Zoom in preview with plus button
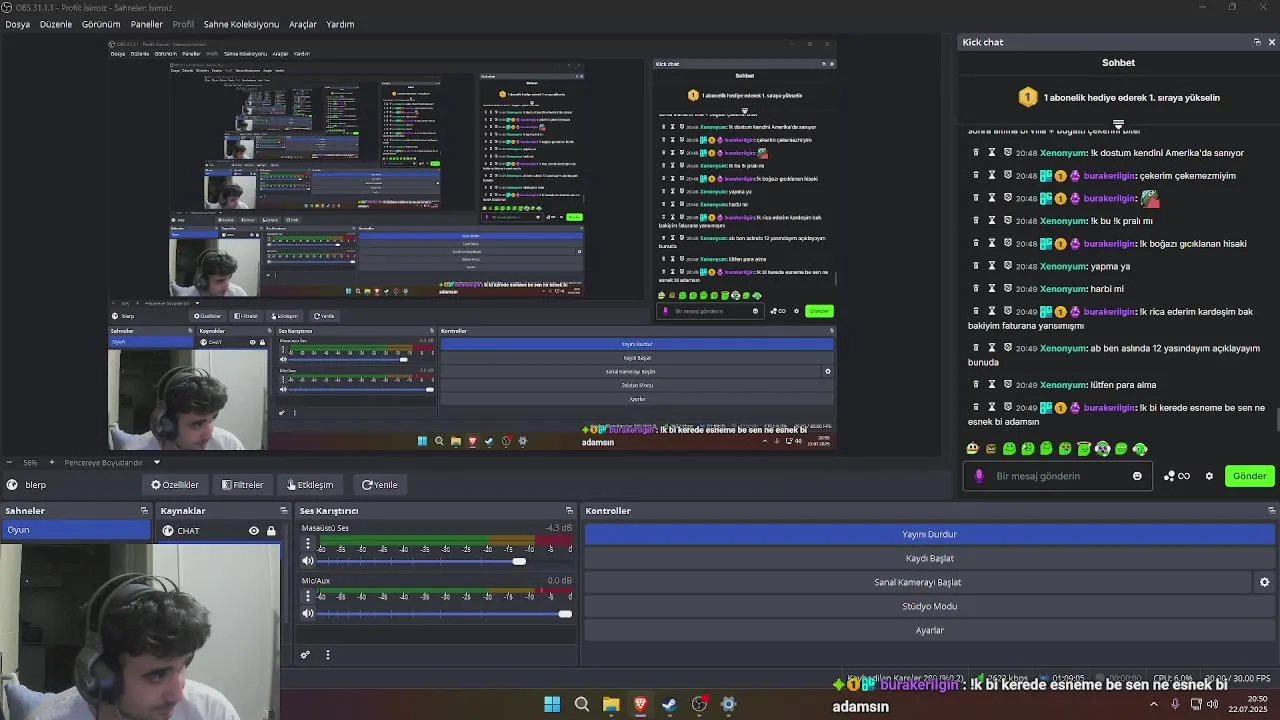 53,462
